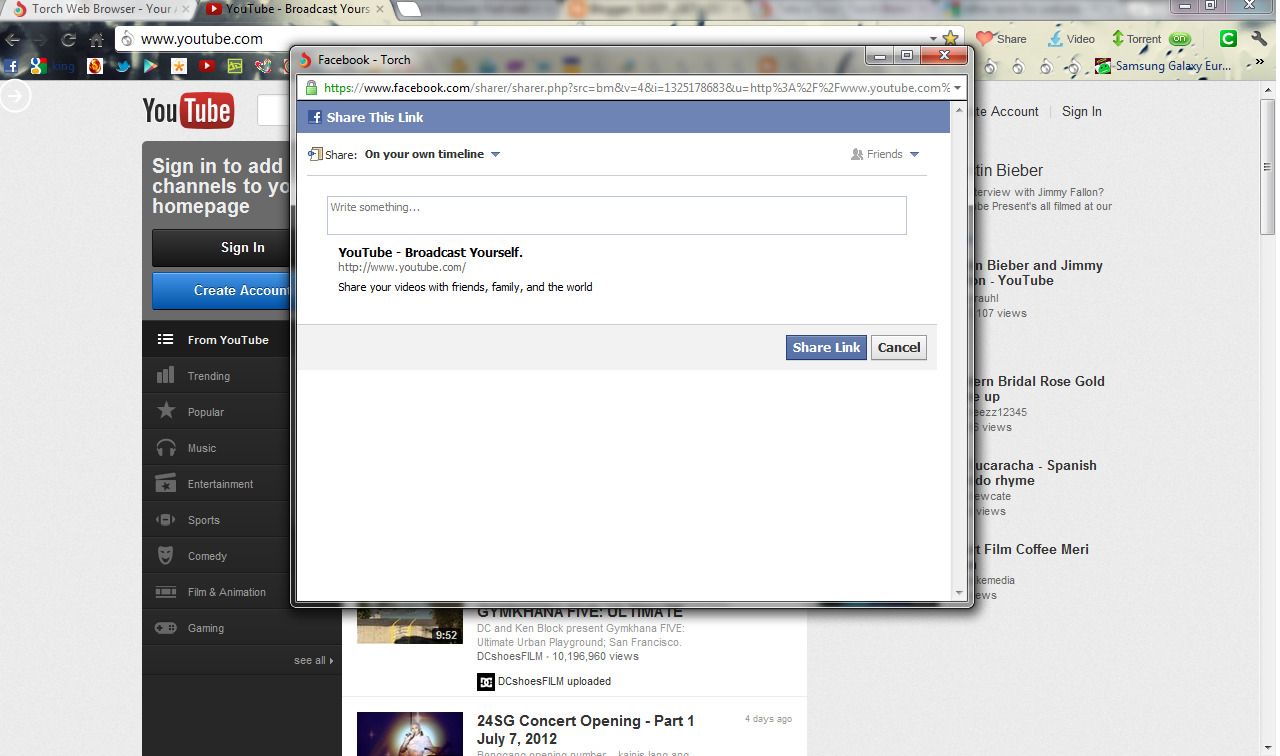1280x756 pixels.
Task: Open the Torch Torrent button
Action: click(1136, 39)
